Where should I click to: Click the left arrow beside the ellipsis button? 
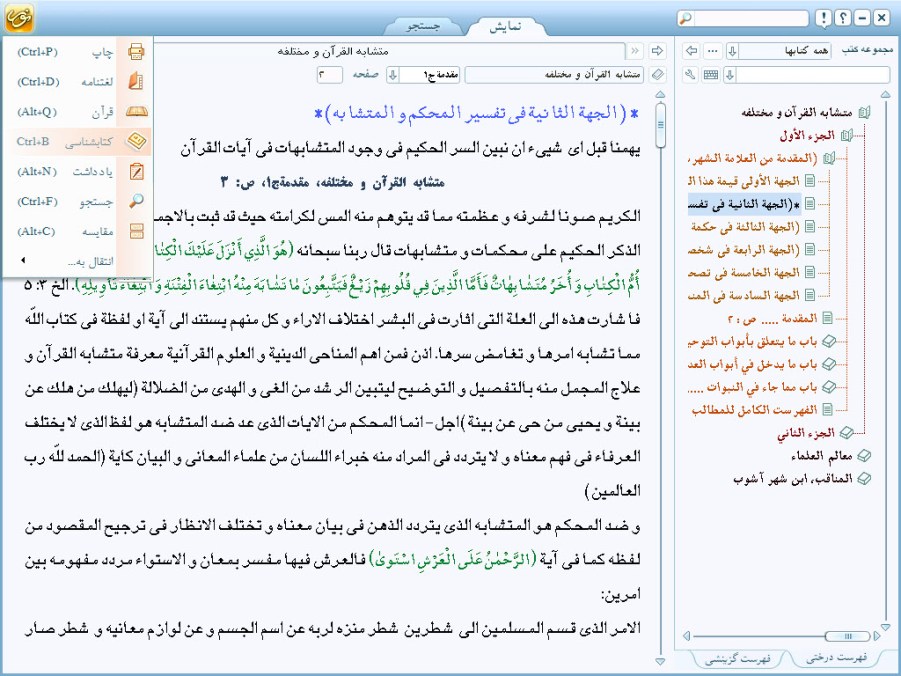[x=692, y=51]
